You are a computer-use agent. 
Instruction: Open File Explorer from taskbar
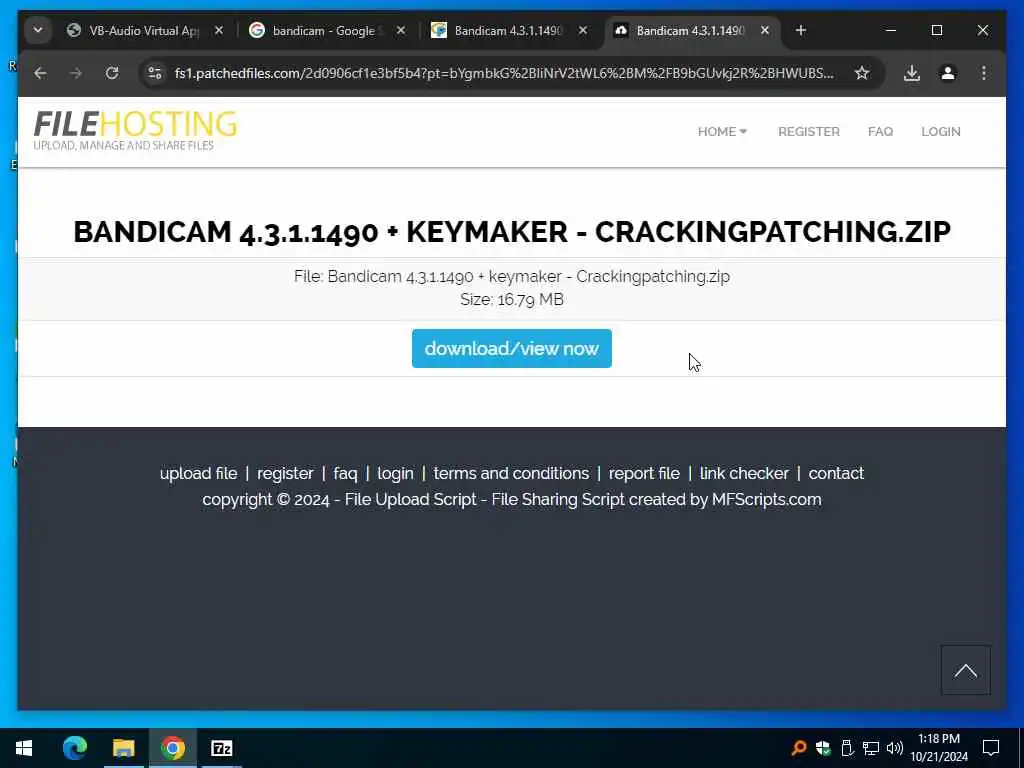pyautogui.click(x=123, y=748)
